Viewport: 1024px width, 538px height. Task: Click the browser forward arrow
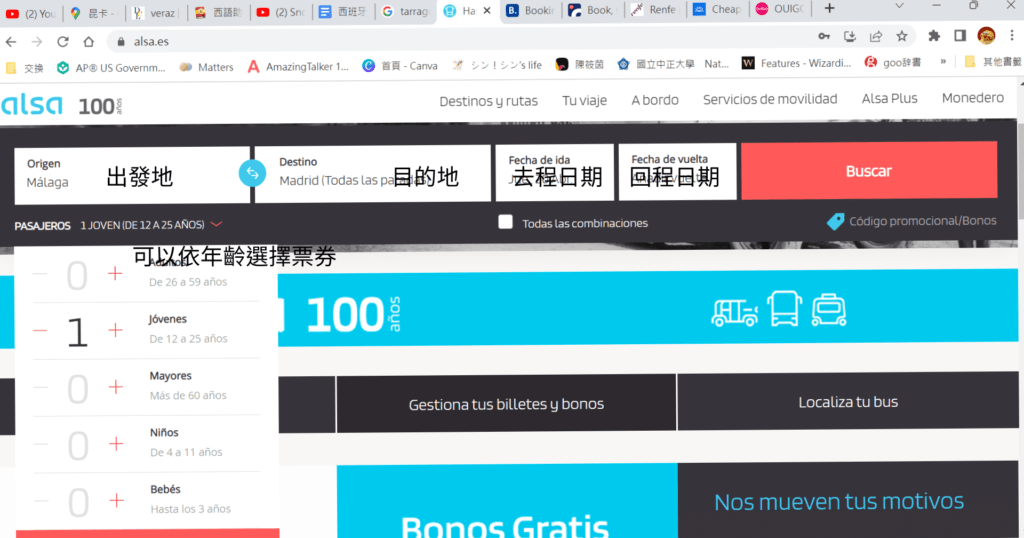(x=37, y=41)
